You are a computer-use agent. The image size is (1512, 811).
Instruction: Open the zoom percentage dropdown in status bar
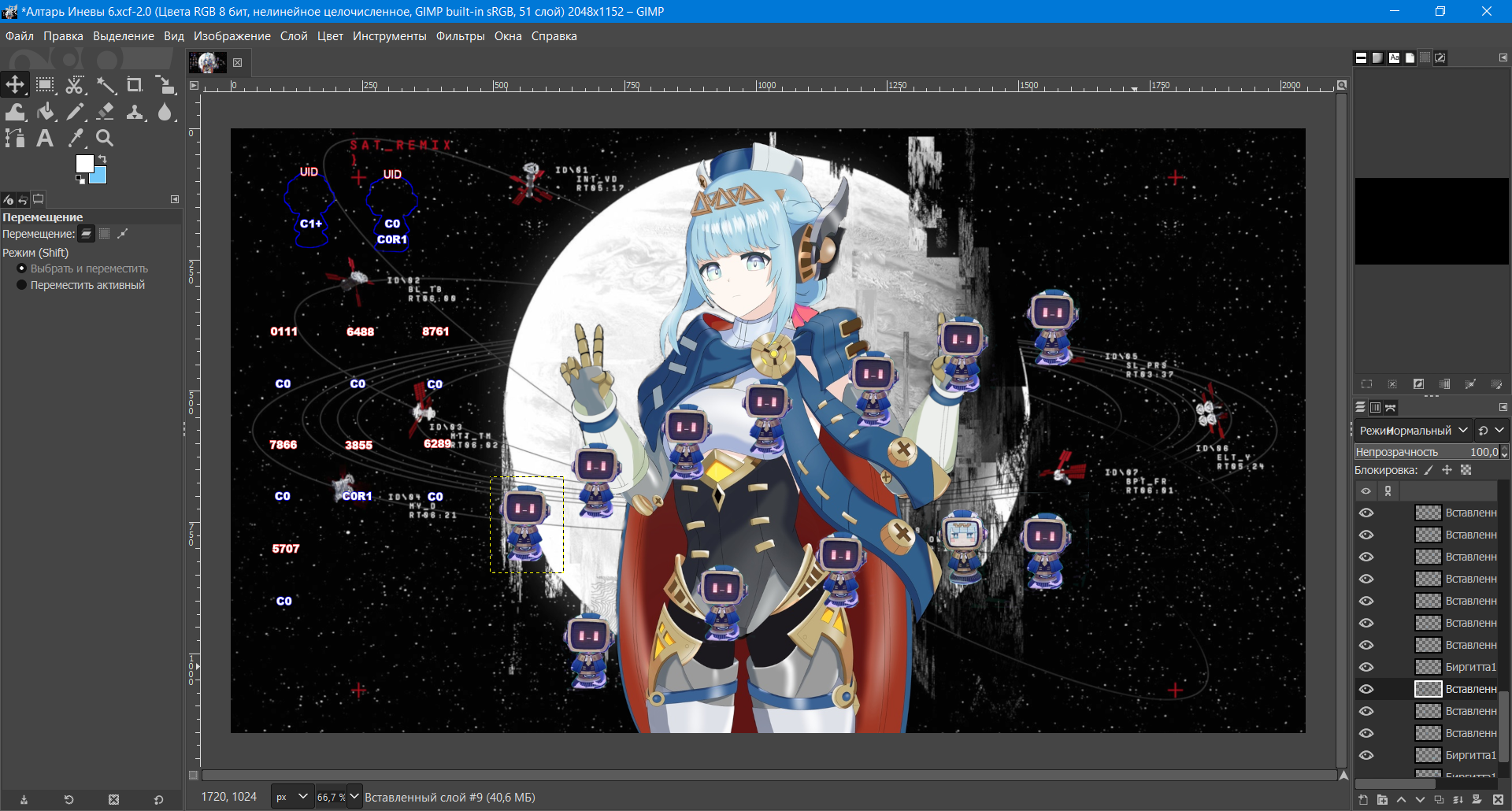[354, 797]
